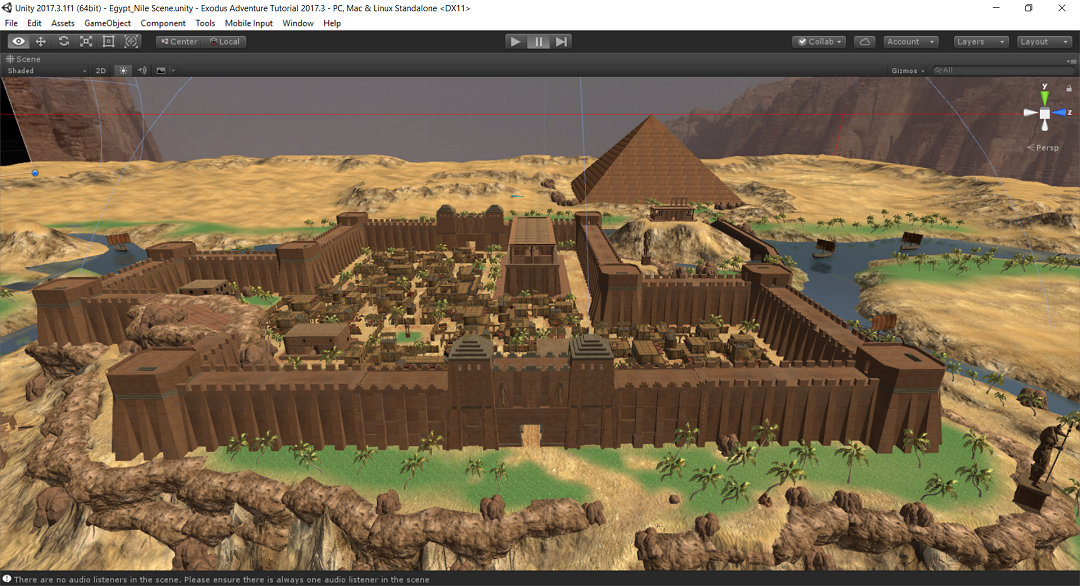Select the Move tool
Screen dimensions: 1080x586
click(41, 42)
